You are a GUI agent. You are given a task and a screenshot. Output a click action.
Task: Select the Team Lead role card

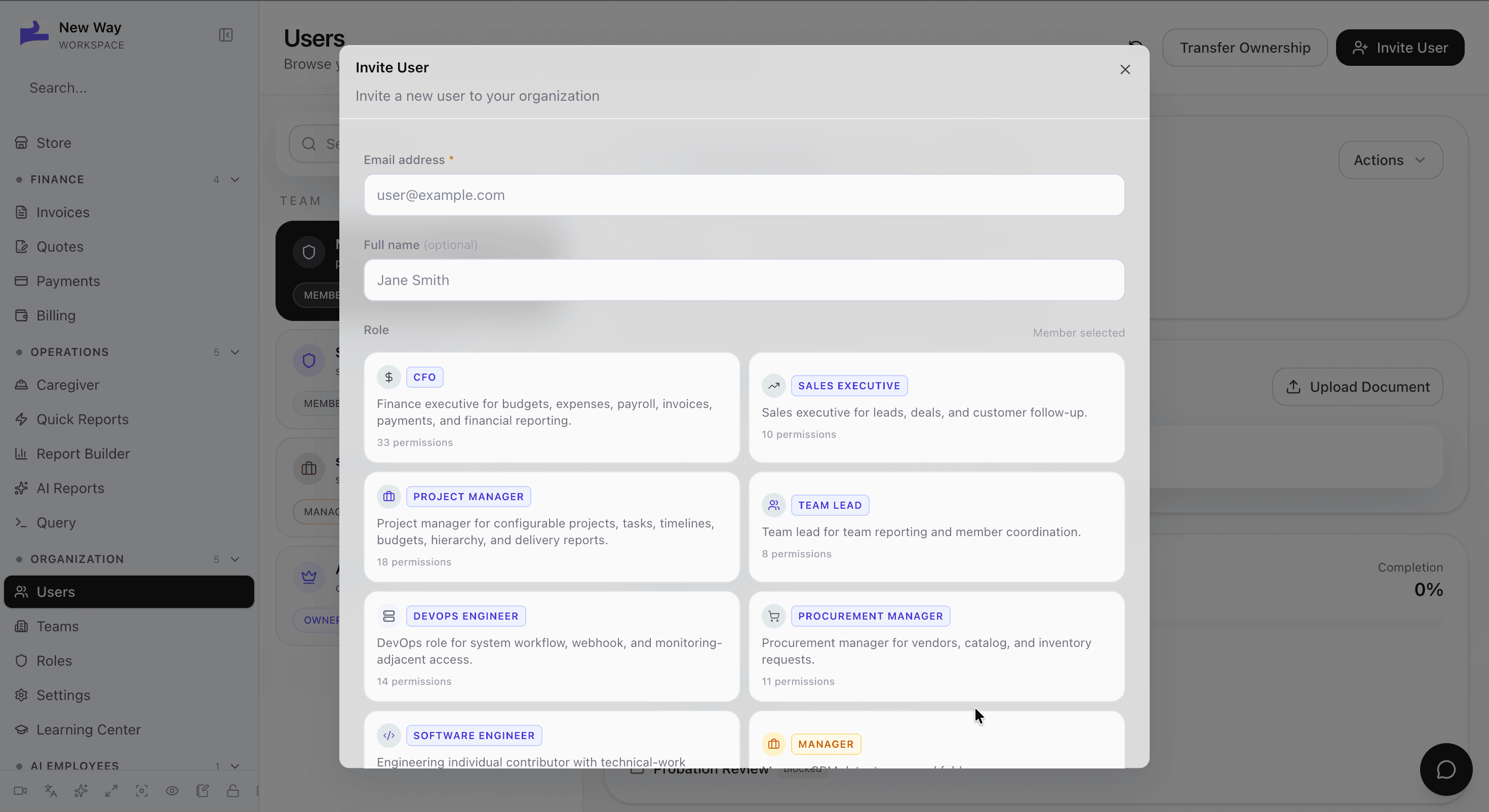[936, 526]
